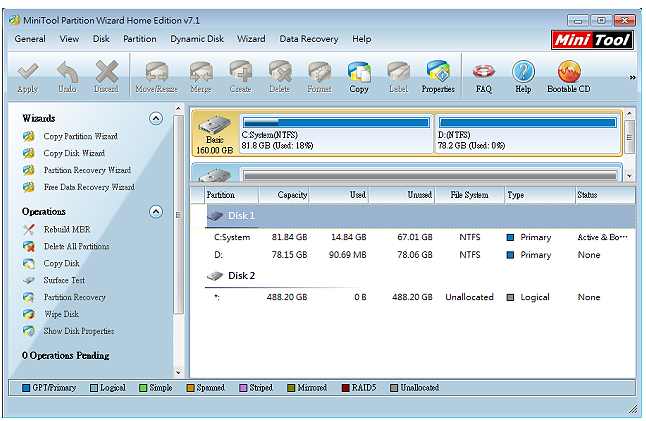Click the Label partition toolbar icon
The height and width of the screenshot is (421, 646).
398,71
